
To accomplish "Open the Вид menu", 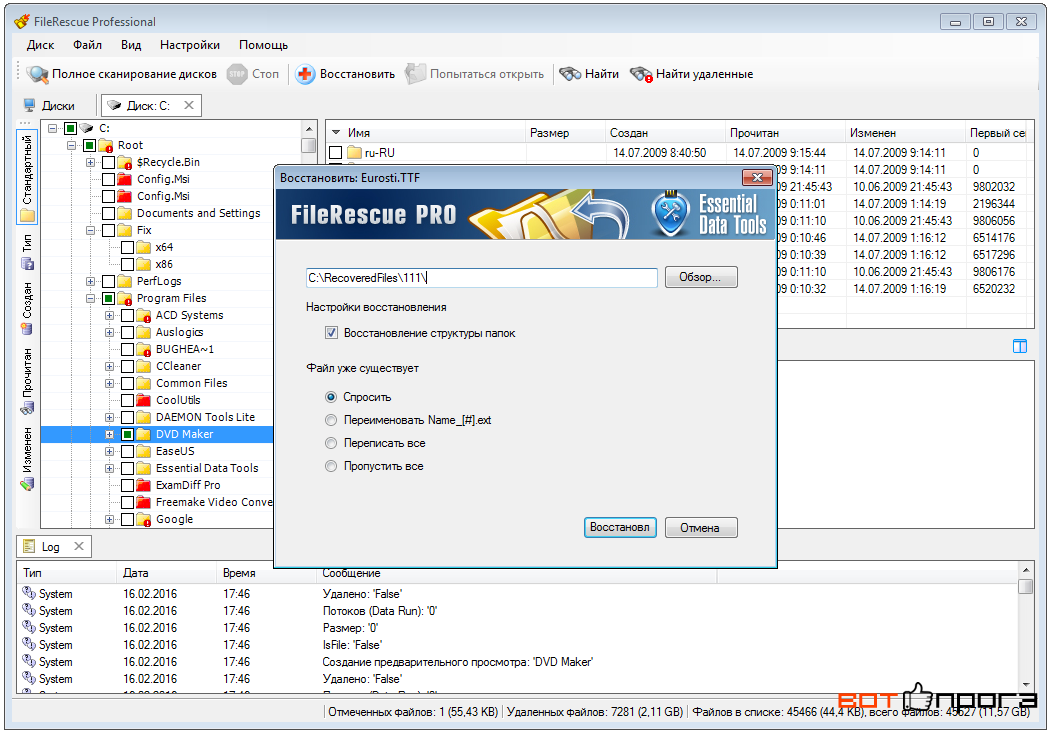I will (x=131, y=45).
